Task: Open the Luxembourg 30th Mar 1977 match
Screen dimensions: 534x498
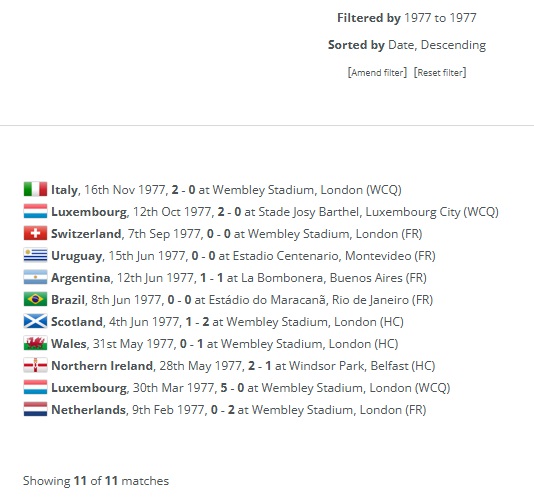Action: click(251, 388)
